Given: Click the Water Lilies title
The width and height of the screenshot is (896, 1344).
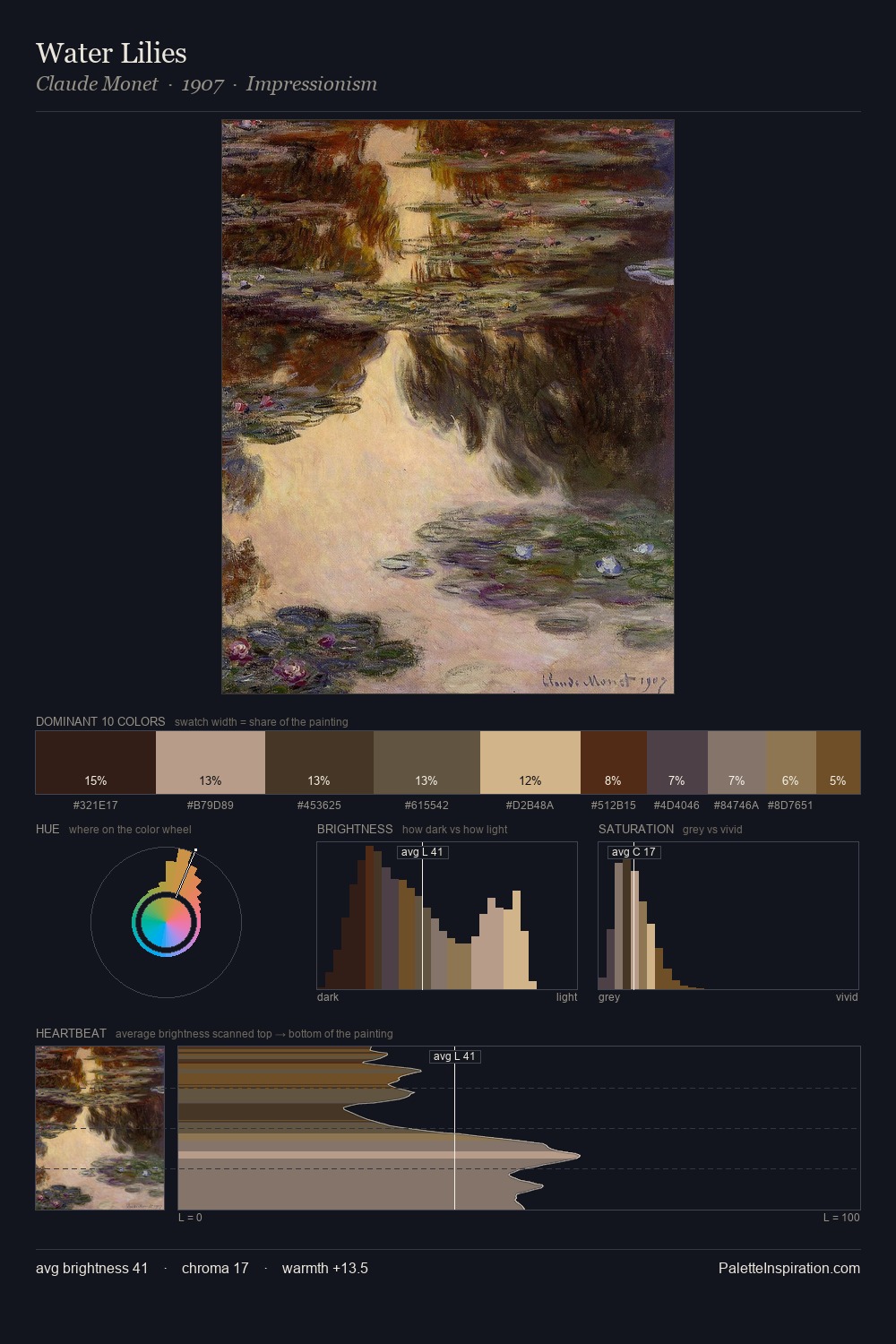Looking at the screenshot, I should coord(111,54).
